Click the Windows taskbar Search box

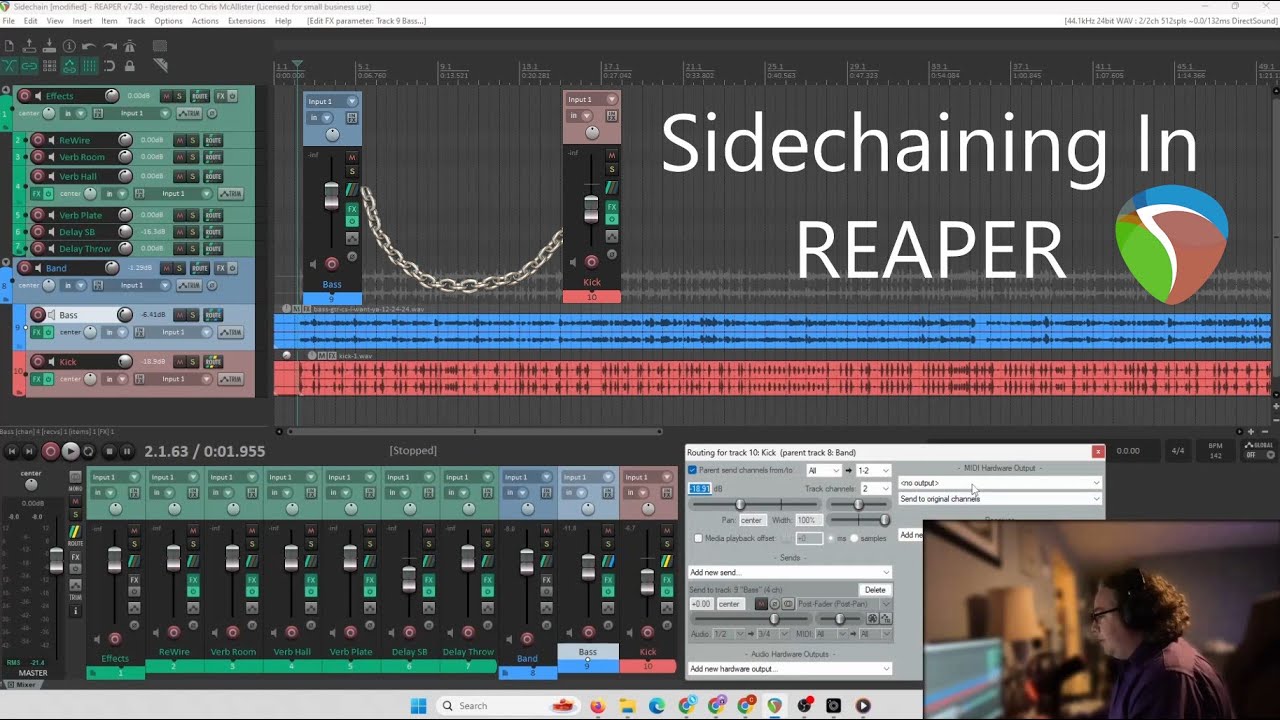point(508,705)
